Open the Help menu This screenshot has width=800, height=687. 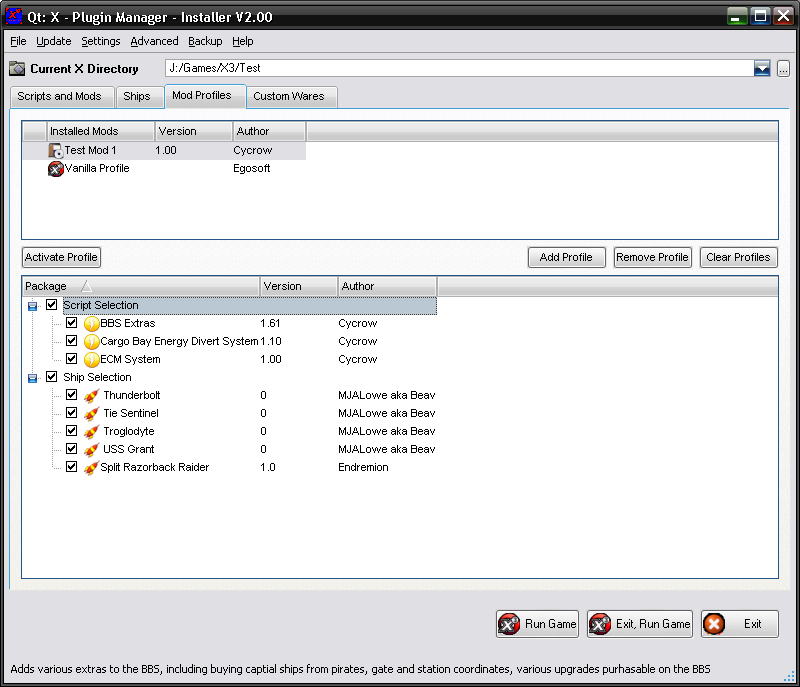pyautogui.click(x=242, y=41)
